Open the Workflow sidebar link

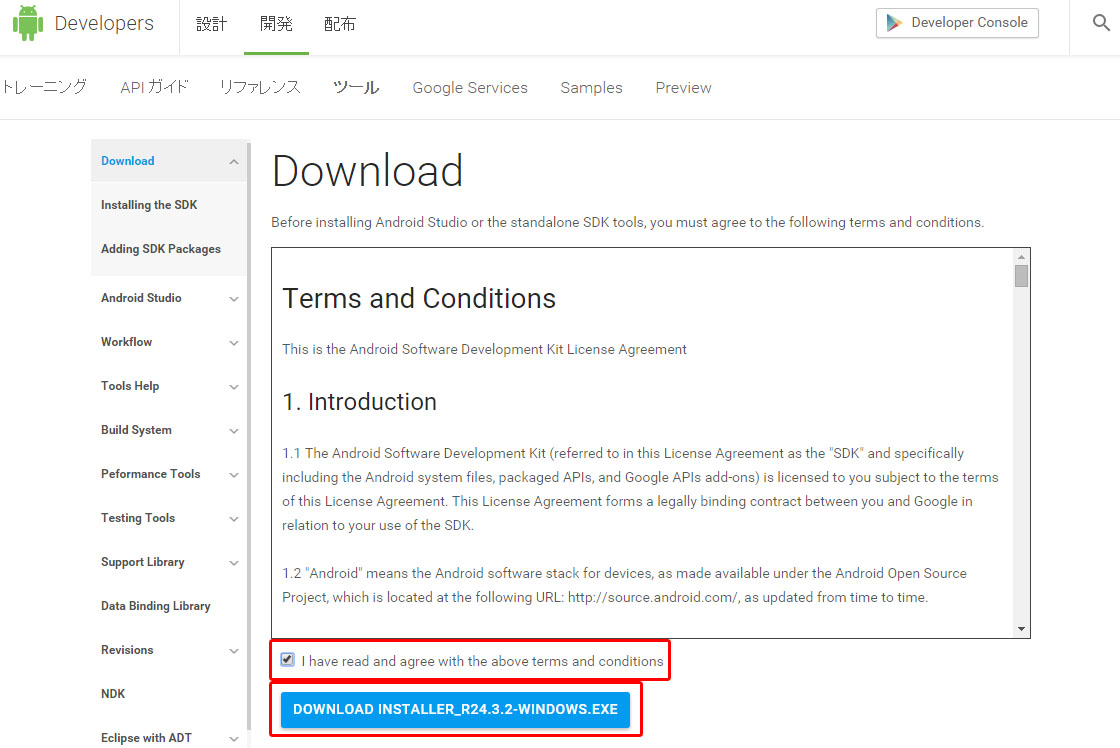pyautogui.click(x=126, y=341)
